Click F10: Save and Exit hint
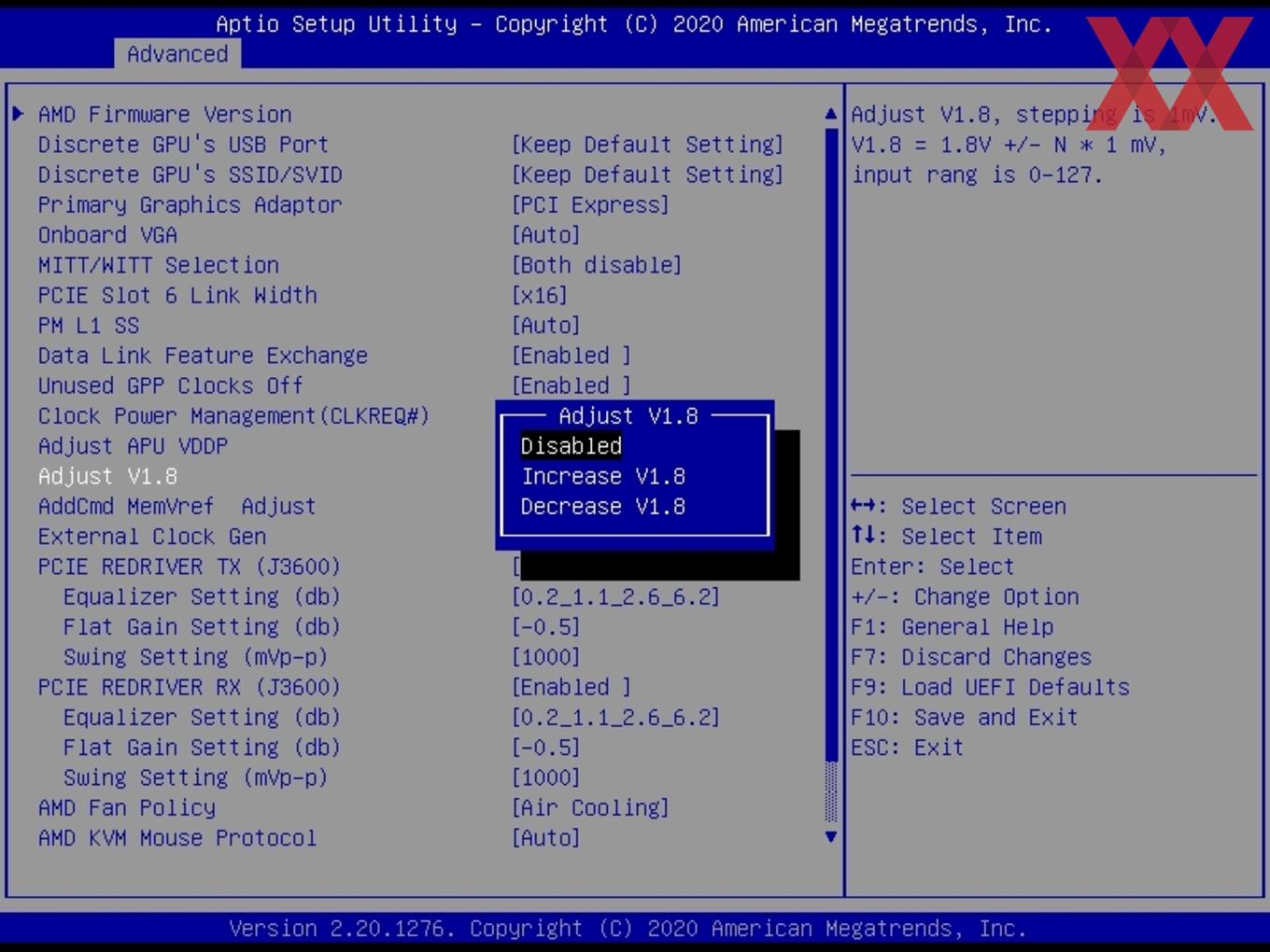The image size is (1270, 952). 965,718
